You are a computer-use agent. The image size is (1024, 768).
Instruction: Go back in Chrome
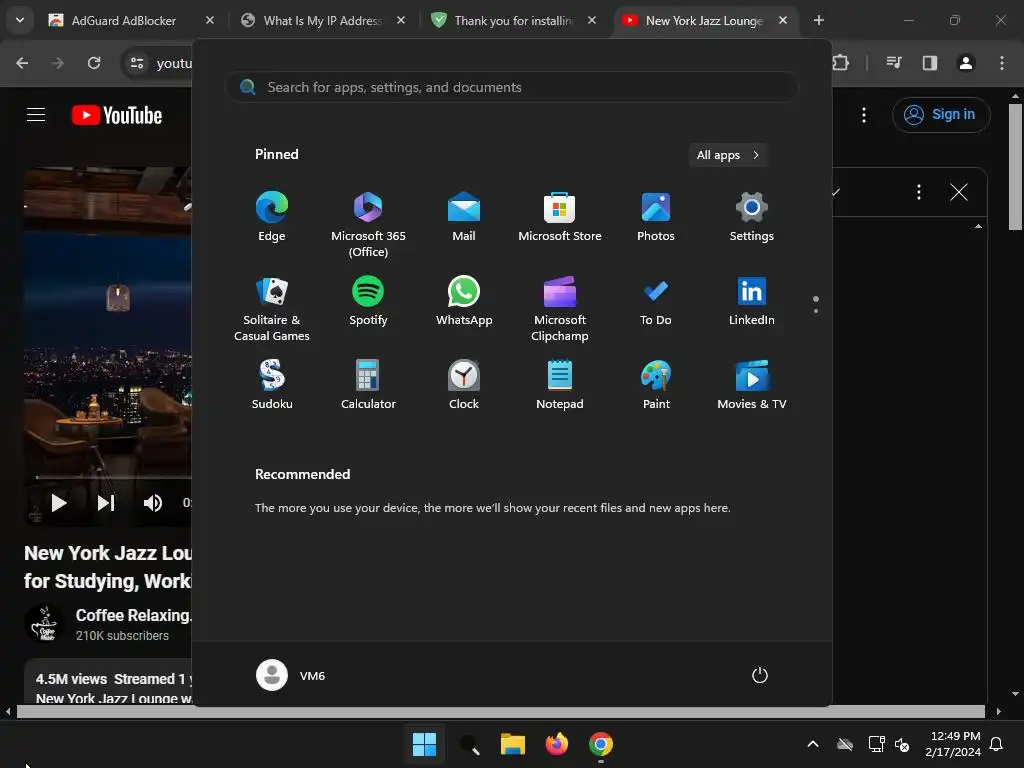pyautogui.click(x=22, y=63)
